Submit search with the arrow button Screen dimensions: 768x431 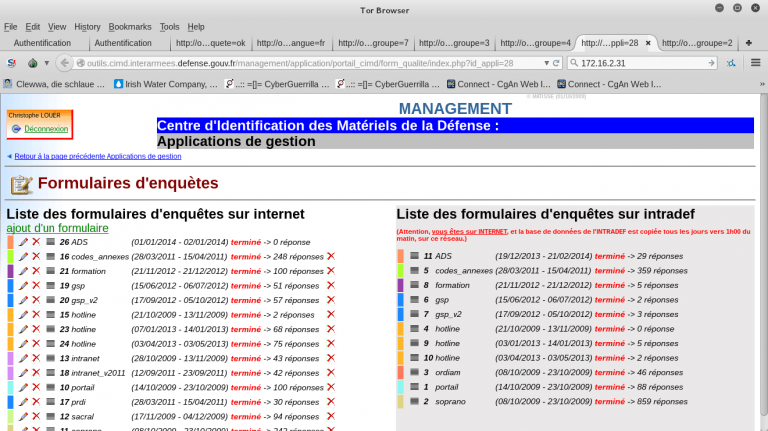pos(711,63)
